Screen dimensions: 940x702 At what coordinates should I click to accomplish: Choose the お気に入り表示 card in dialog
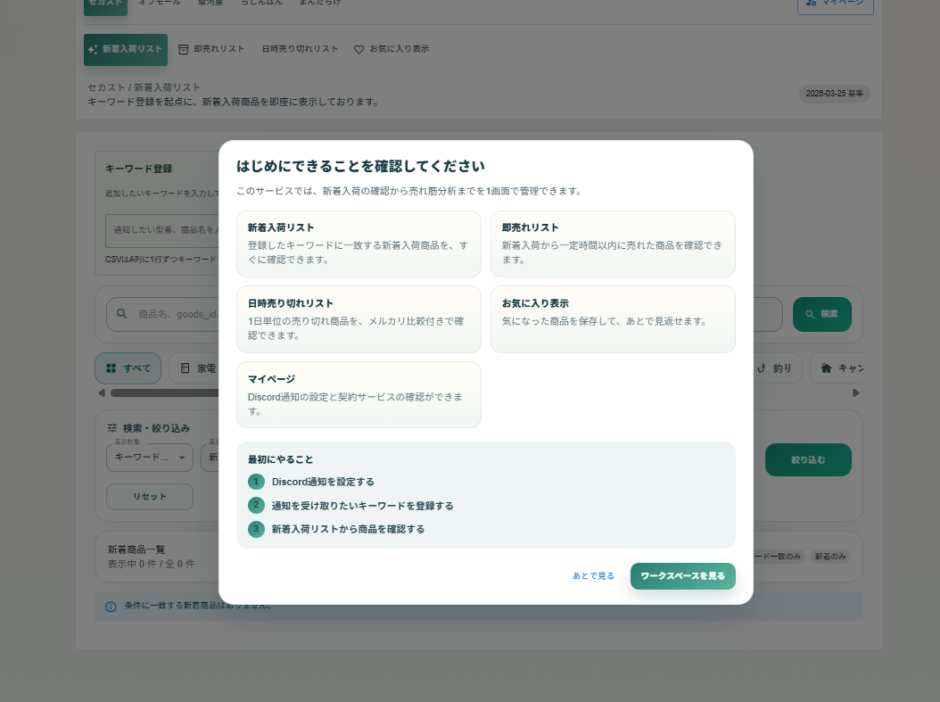click(612, 319)
